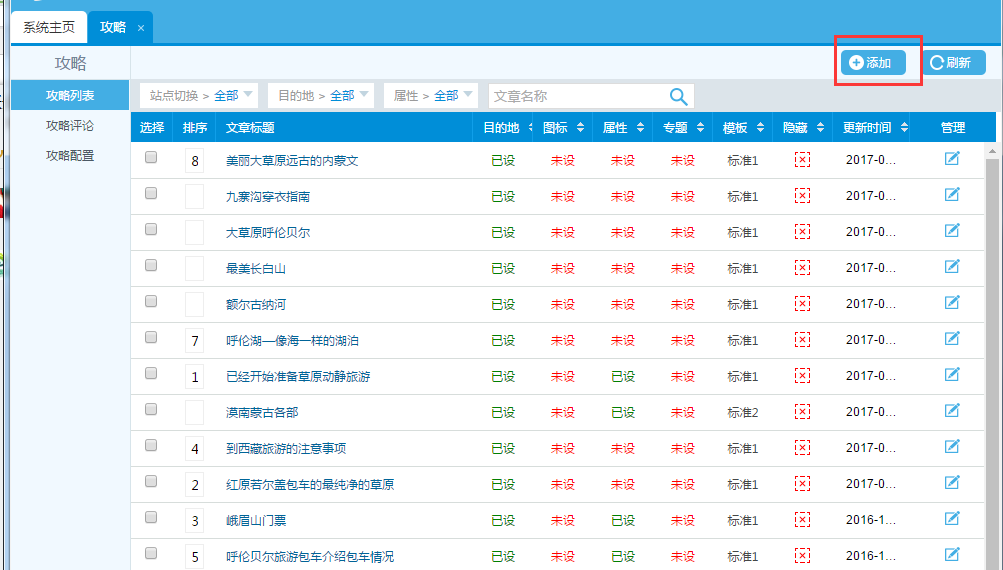Edit the 美丽大草原远古的内蒙文 article
Image resolution: width=1003 pixels, height=570 pixels.
click(952, 158)
